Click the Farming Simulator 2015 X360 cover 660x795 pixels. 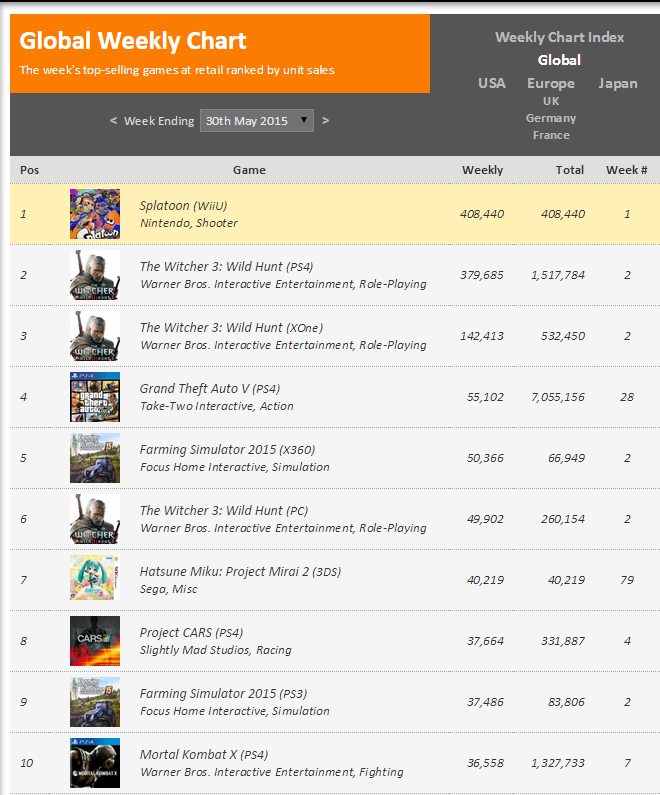(95, 458)
